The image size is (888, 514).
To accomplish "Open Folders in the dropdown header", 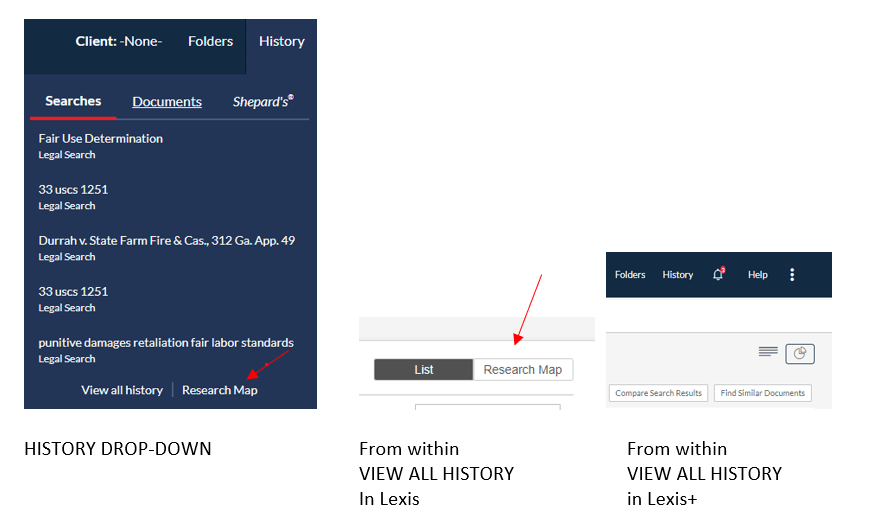I will (x=210, y=41).
